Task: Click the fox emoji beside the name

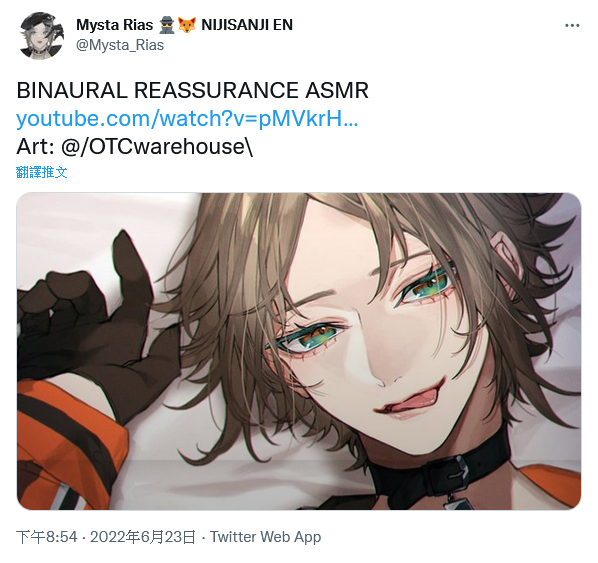Action: (x=186, y=25)
